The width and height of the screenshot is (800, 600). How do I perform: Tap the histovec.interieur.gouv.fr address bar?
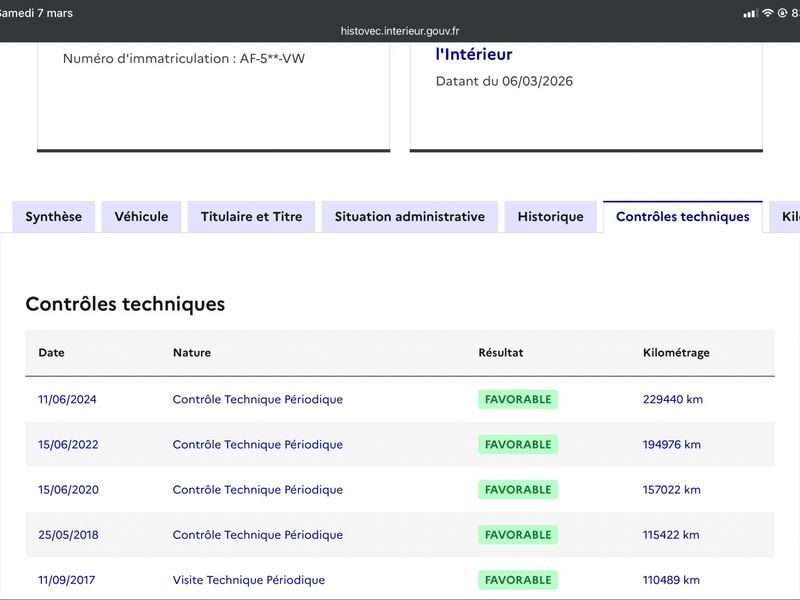coord(400,31)
